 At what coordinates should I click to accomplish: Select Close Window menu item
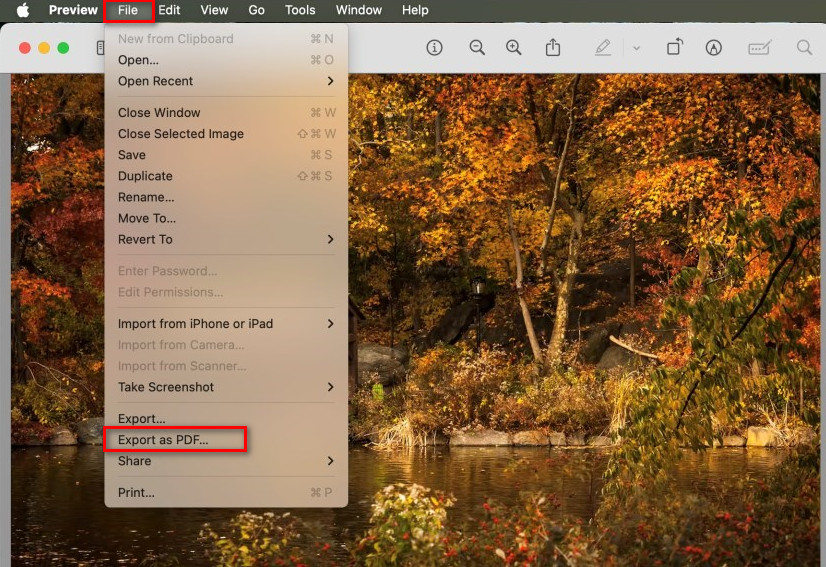227,113
